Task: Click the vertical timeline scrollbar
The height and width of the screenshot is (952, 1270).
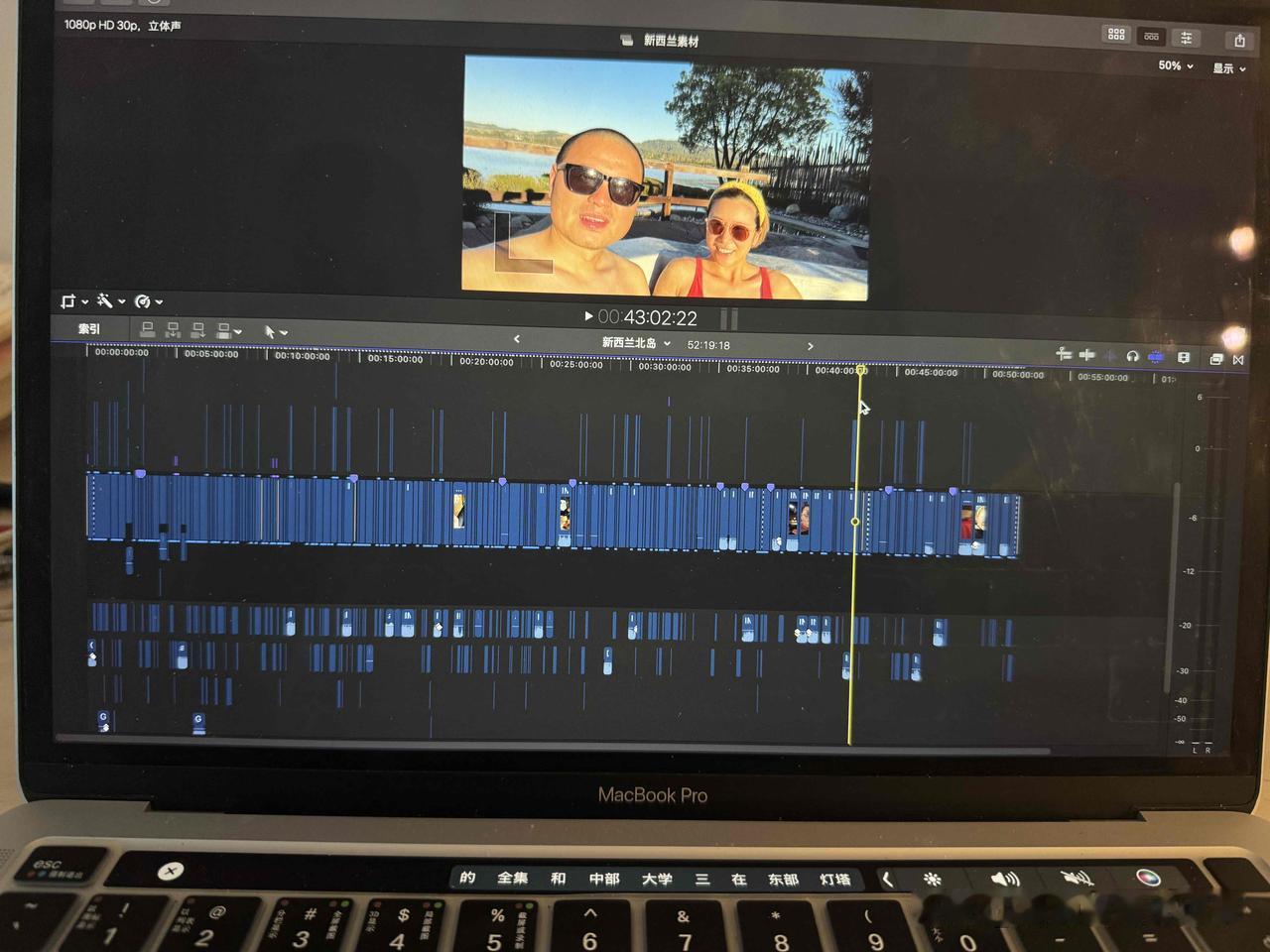Action: [1174, 585]
